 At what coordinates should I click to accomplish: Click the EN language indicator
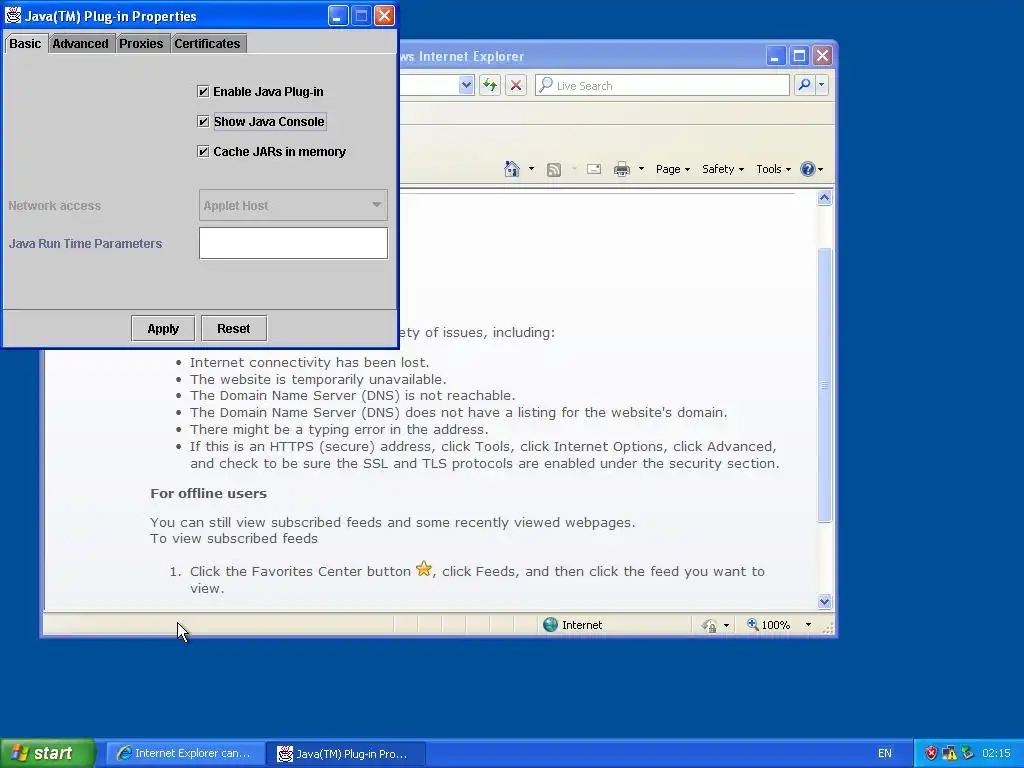coord(884,754)
